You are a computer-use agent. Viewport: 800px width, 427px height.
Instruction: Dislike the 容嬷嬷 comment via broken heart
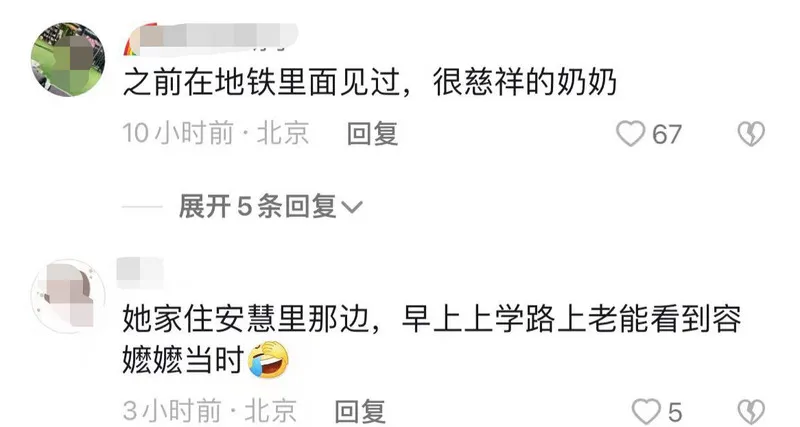tap(751, 412)
